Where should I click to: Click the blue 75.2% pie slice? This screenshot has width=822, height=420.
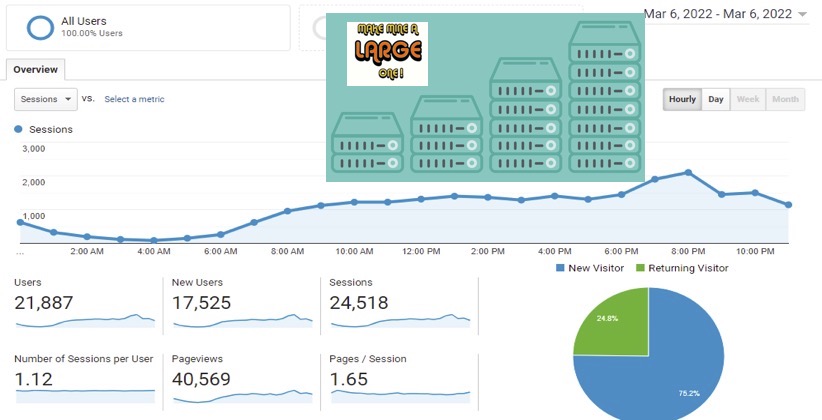[671, 367]
